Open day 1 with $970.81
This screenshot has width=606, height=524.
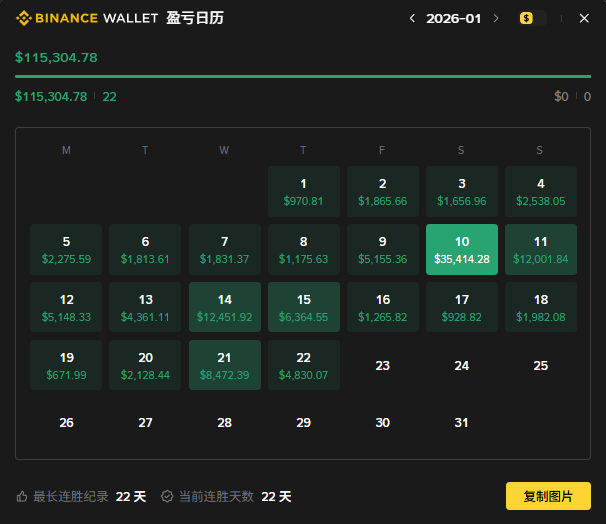click(x=304, y=191)
